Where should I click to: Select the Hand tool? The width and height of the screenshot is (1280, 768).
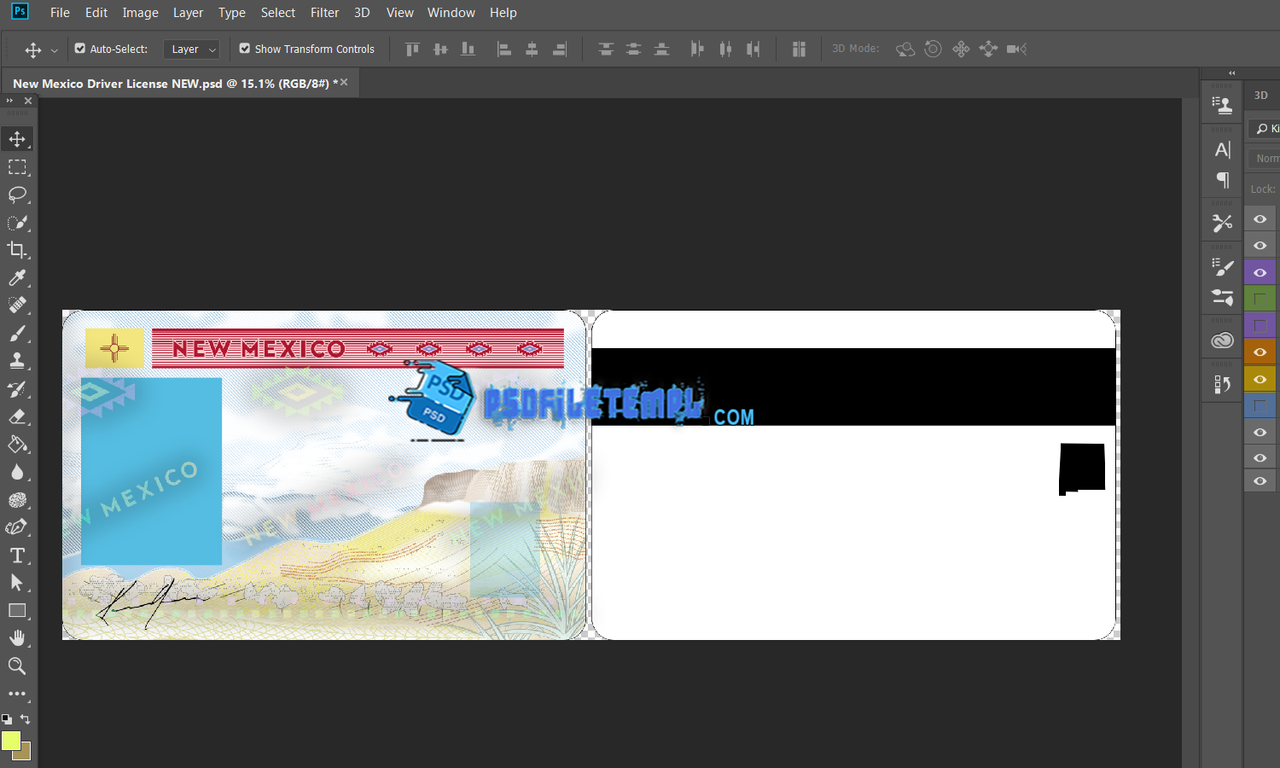click(17, 638)
